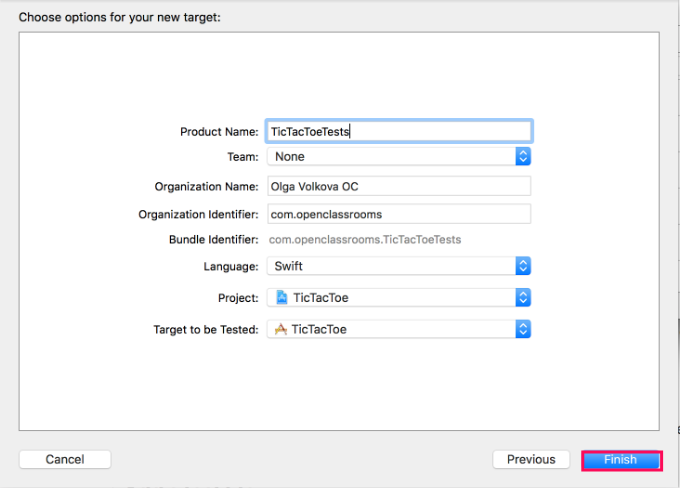Click the Target to be Tested arrow button
This screenshot has height=488, width=680.
click(523, 329)
